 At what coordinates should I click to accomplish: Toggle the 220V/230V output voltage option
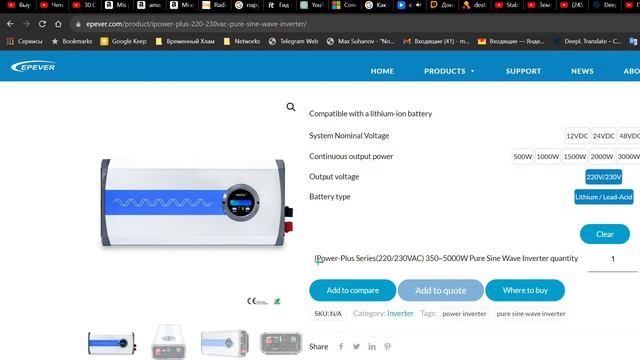[x=604, y=177]
